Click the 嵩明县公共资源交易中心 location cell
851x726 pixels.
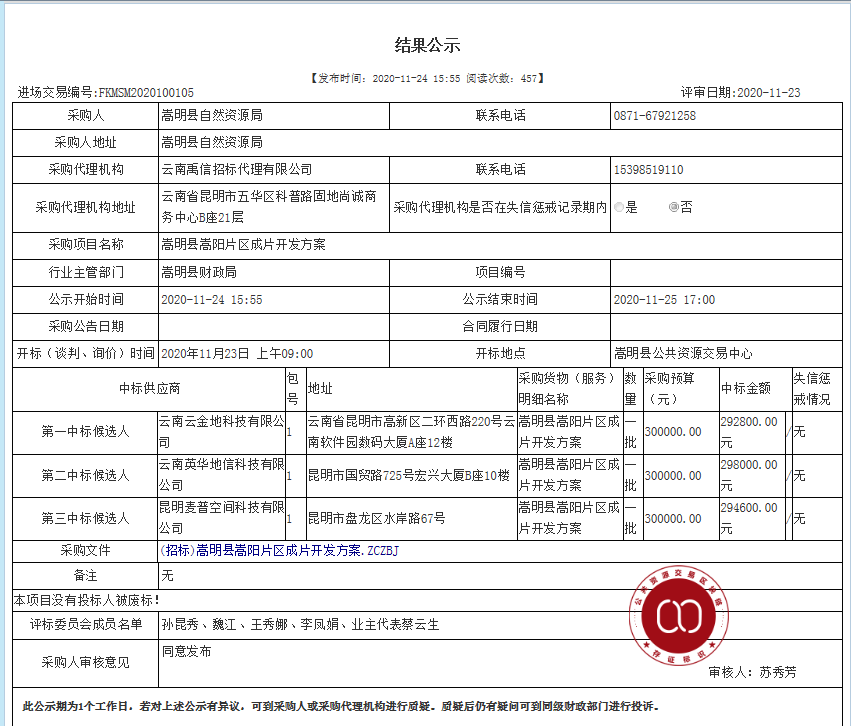tap(726, 354)
